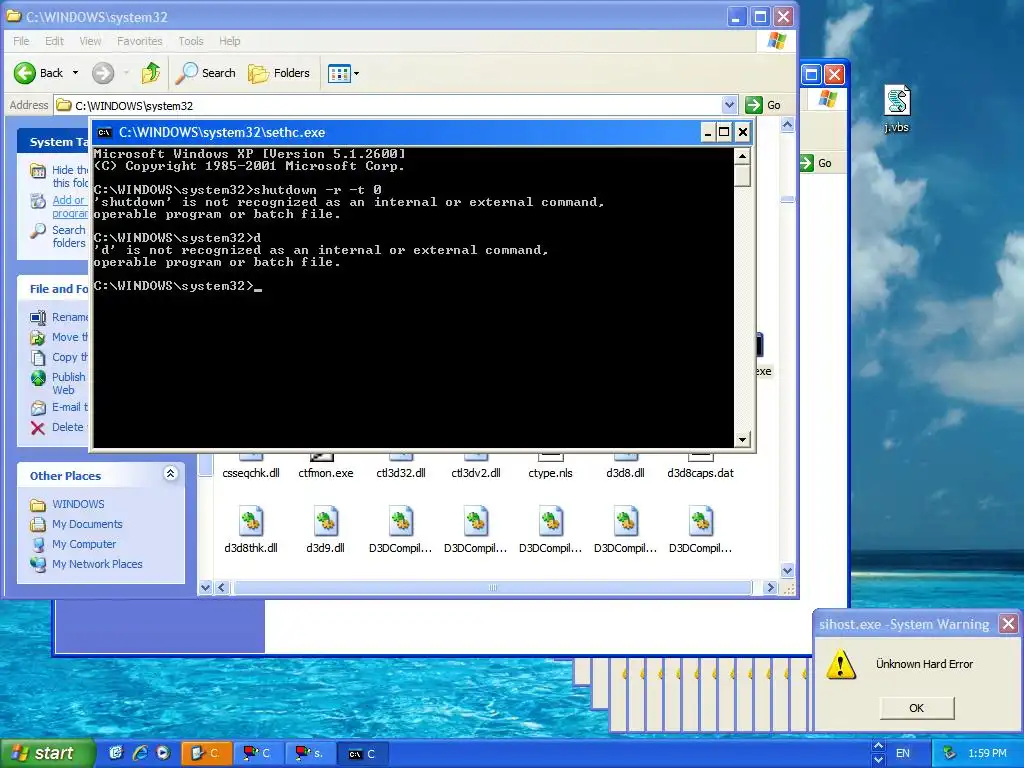Screen dimensions: 1024x768
Task: Select the ctl3d32.dll file name
Action: click(401, 473)
